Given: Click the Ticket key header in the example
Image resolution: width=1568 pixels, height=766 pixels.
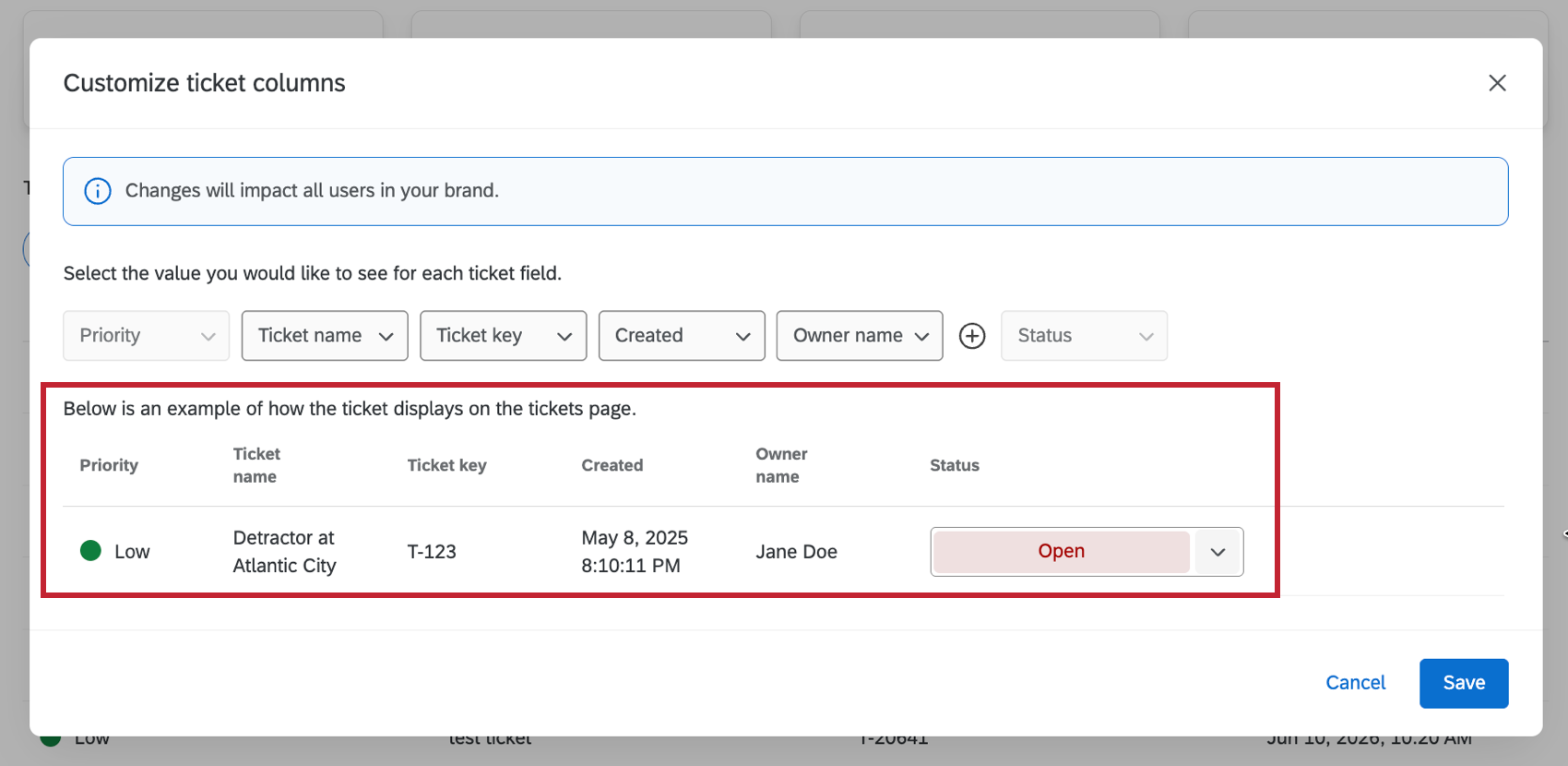Looking at the screenshot, I should [446, 465].
